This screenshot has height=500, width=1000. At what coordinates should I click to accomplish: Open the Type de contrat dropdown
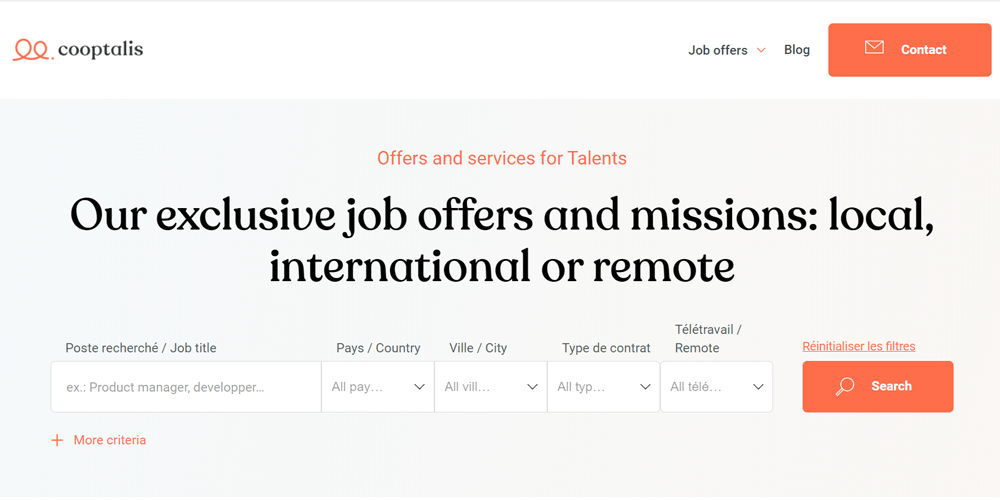click(604, 387)
